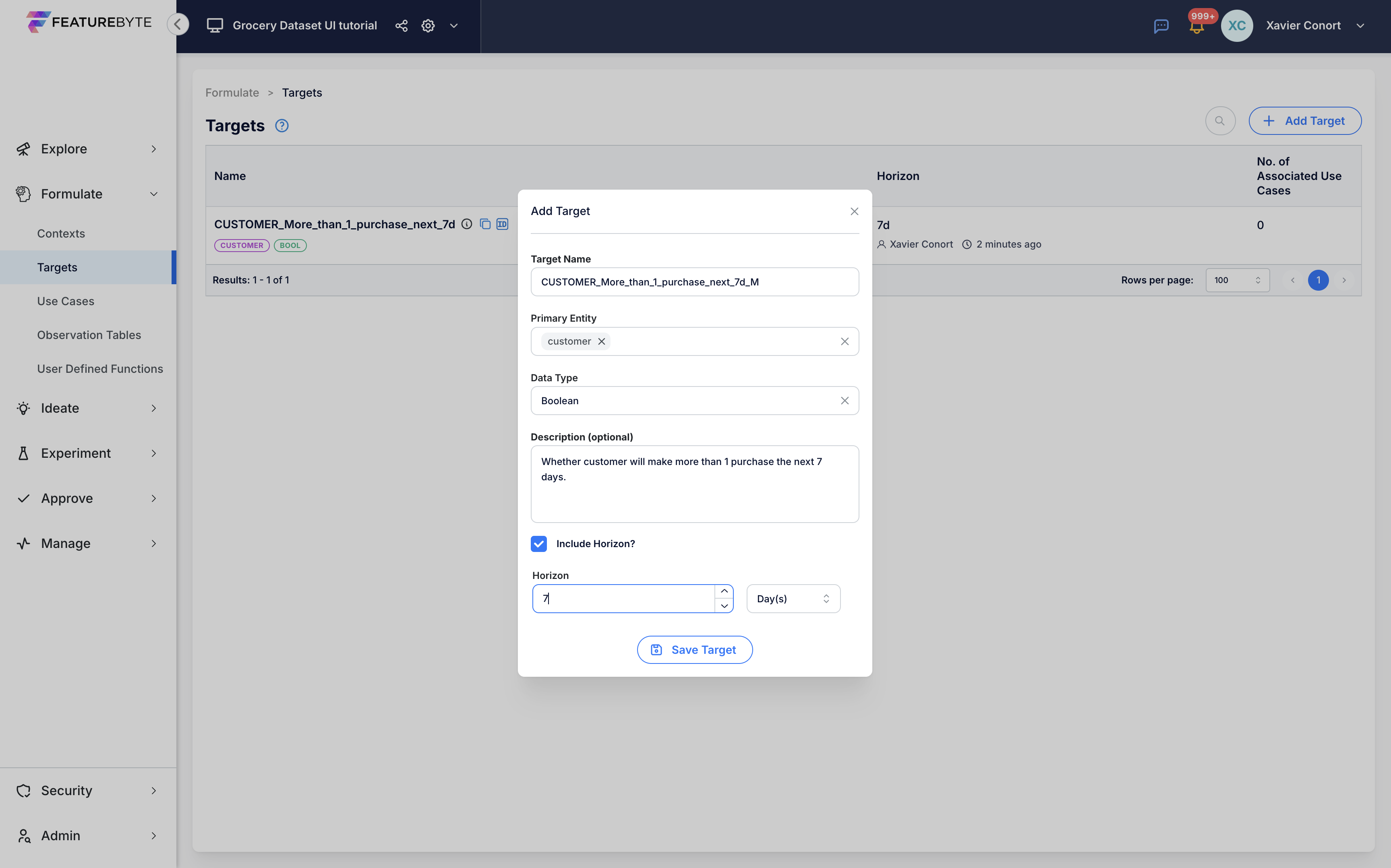Open the Targets menu item in sidebar
The height and width of the screenshot is (868, 1391).
pyautogui.click(x=57, y=267)
